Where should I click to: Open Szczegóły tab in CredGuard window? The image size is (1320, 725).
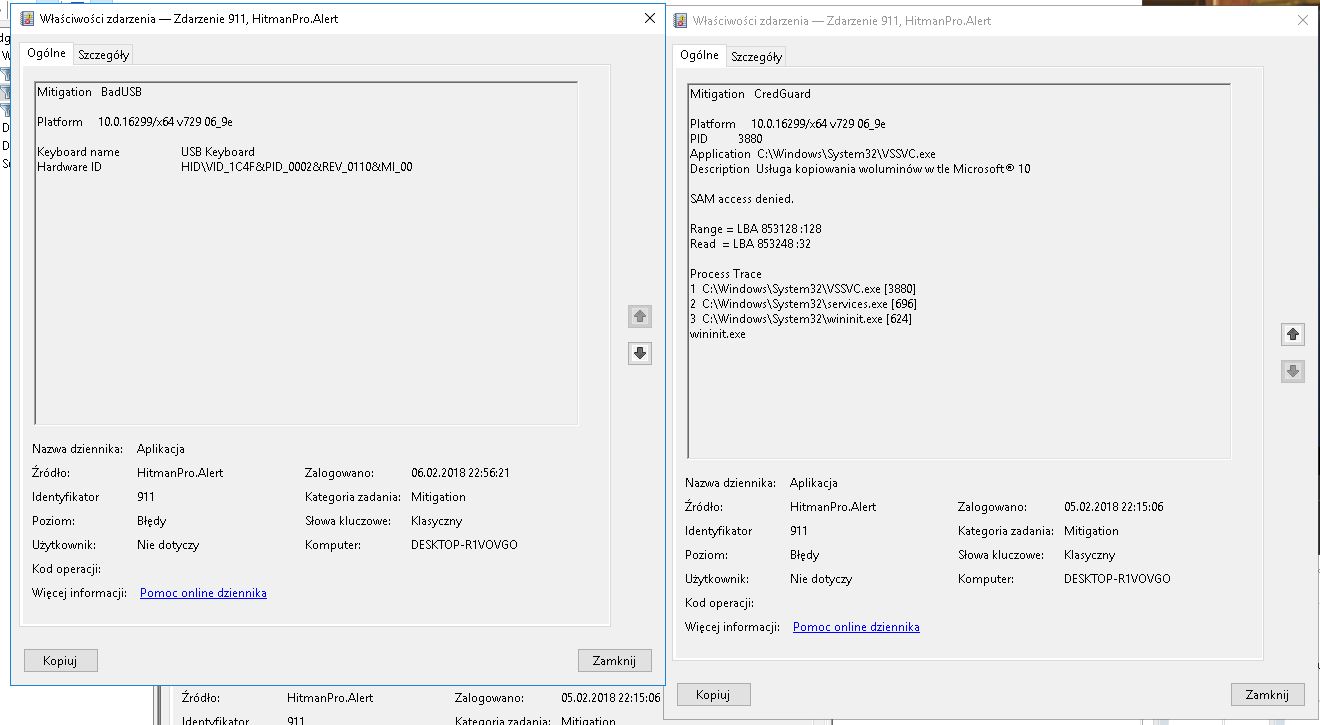pos(757,56)
